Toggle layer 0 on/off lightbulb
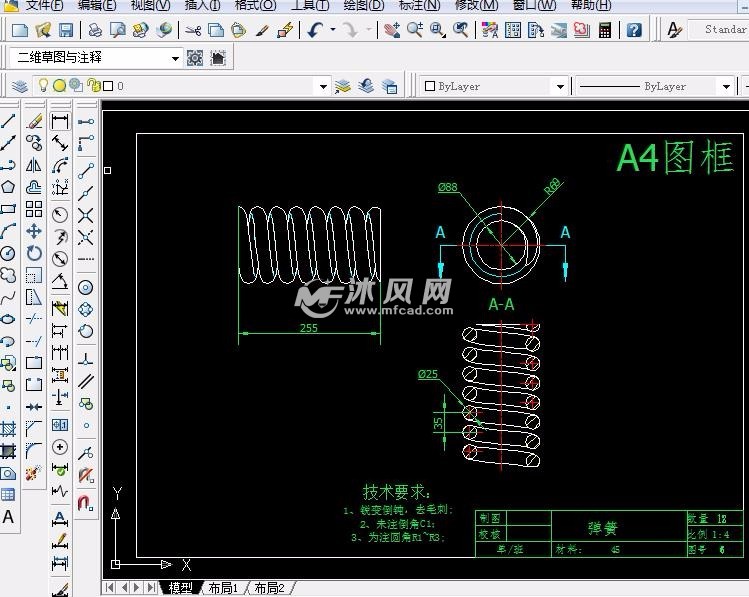749x597 pixels. [x=43, y=86]
